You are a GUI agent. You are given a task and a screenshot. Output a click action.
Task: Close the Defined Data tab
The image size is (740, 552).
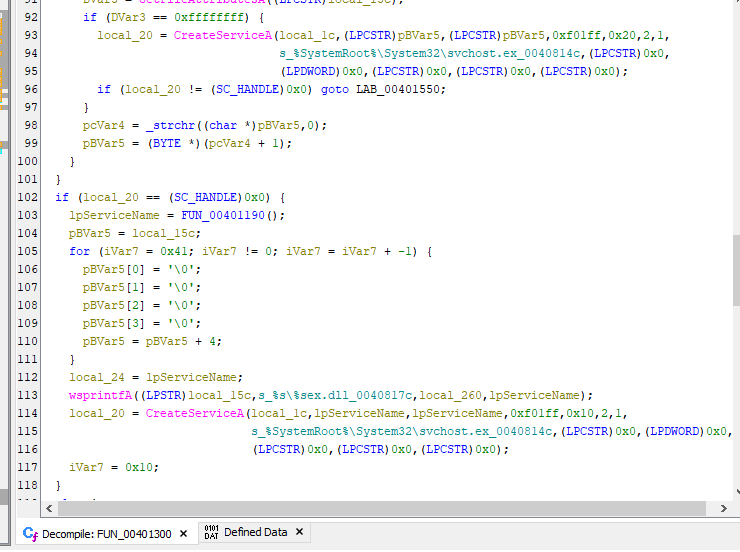point(301,533)
